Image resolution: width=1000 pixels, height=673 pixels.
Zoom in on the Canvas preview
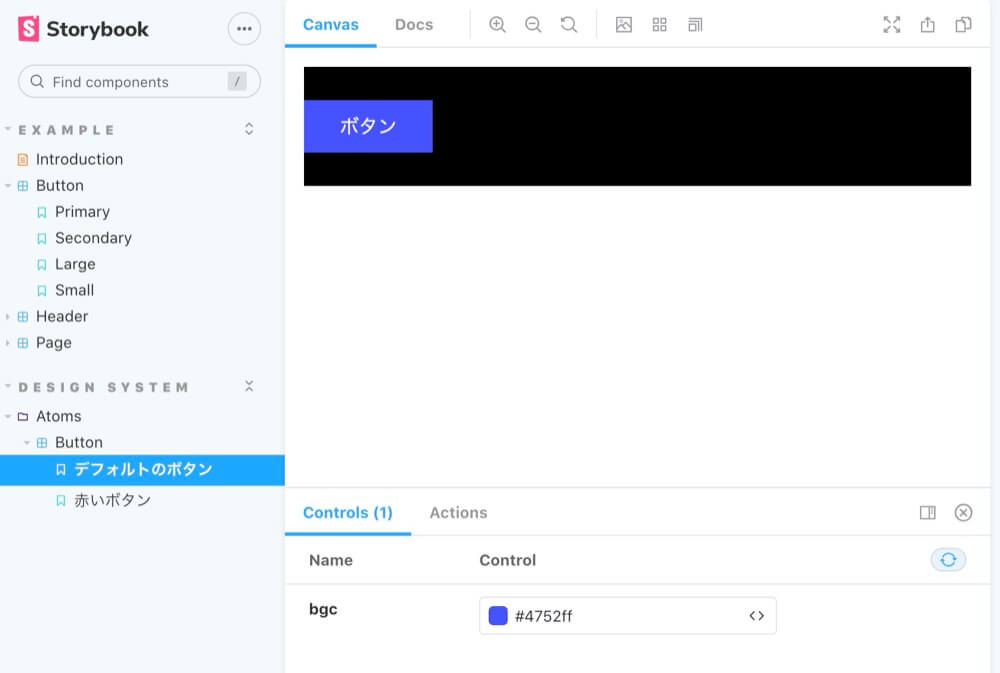coord(497,24)
